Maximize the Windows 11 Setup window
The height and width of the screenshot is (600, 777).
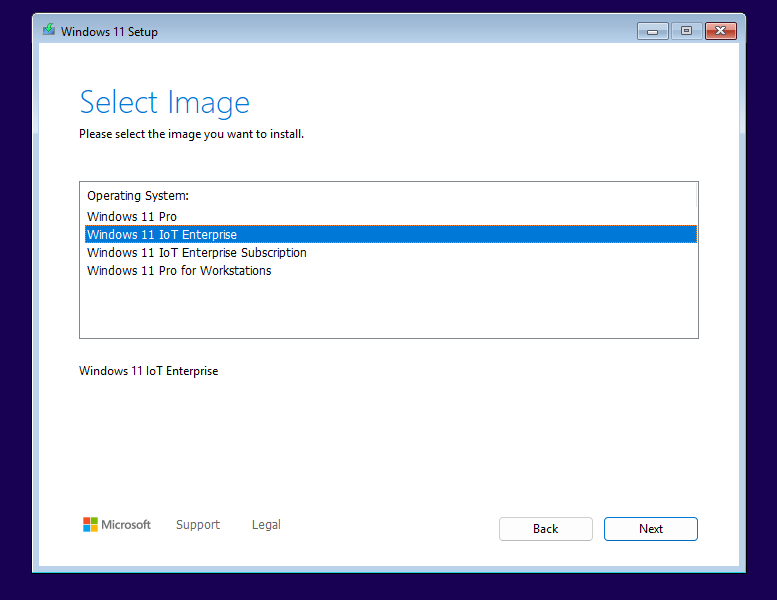[x=686, y=31]
